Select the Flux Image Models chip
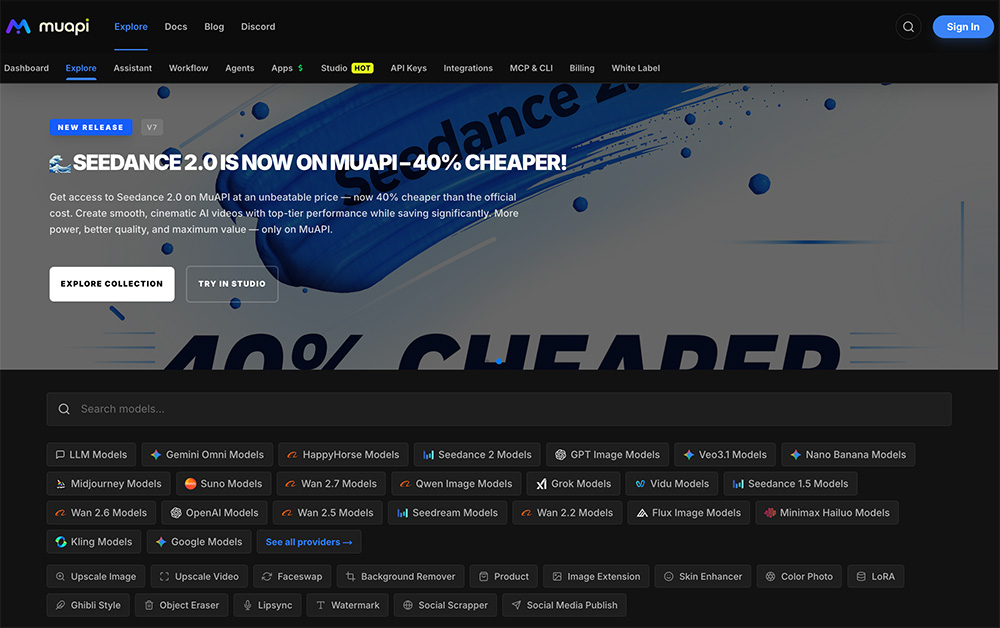The image size is (1000, 628). (x=689, y=513)
